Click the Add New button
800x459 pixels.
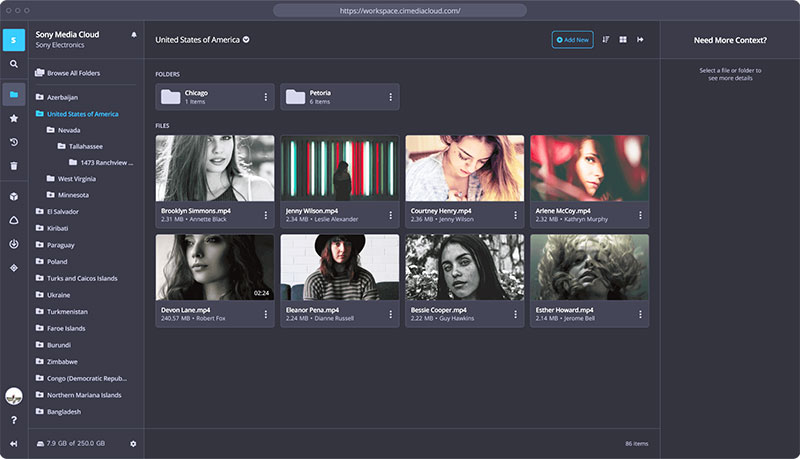coord(572,40)
